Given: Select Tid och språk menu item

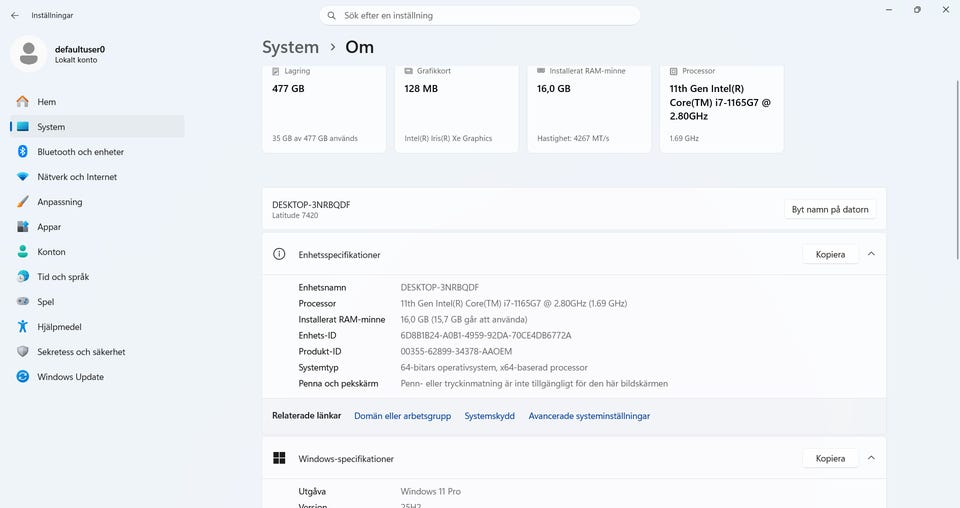Looking at the screenshot, I should click(x=63, y=277).
